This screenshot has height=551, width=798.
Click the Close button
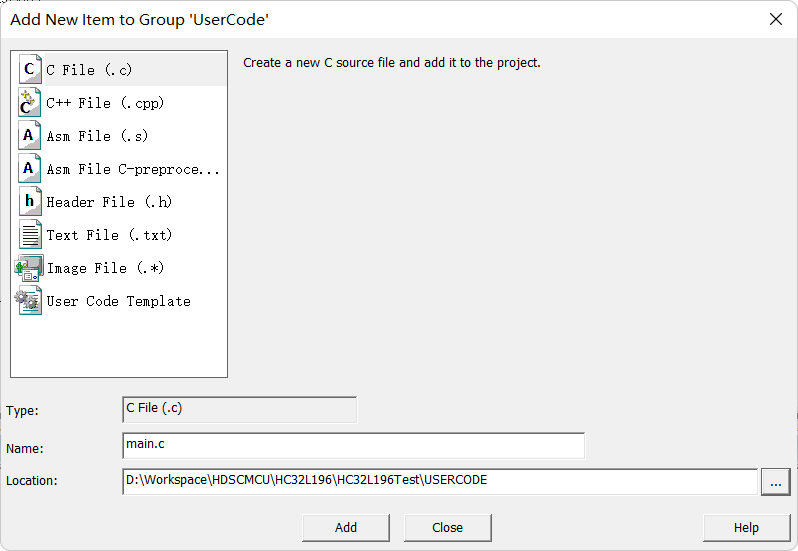coord(448,528)
